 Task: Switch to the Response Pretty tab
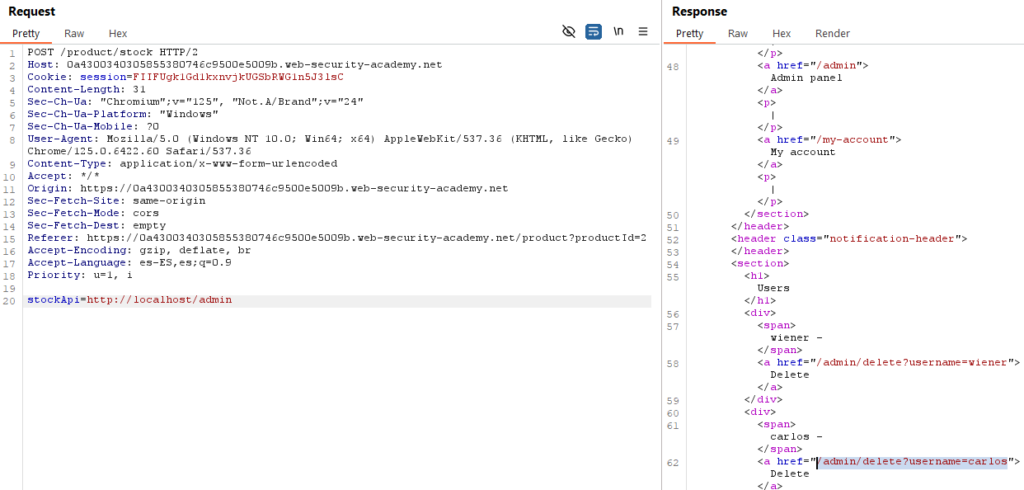pos(690,33)
